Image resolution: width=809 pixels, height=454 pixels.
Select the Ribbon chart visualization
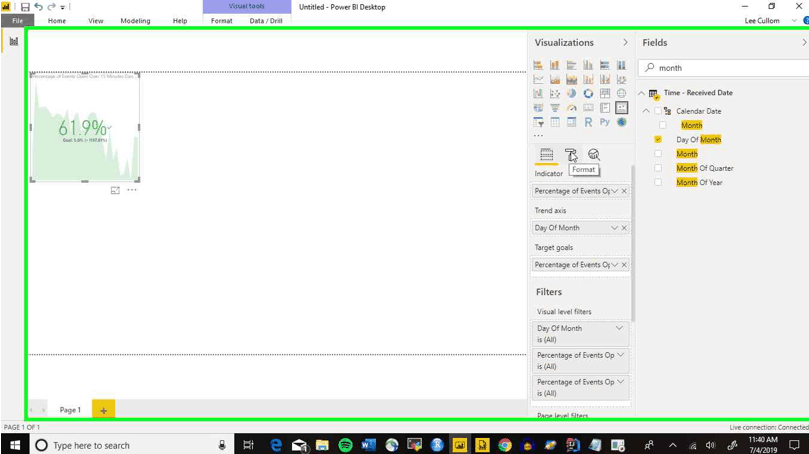point(621,79)
